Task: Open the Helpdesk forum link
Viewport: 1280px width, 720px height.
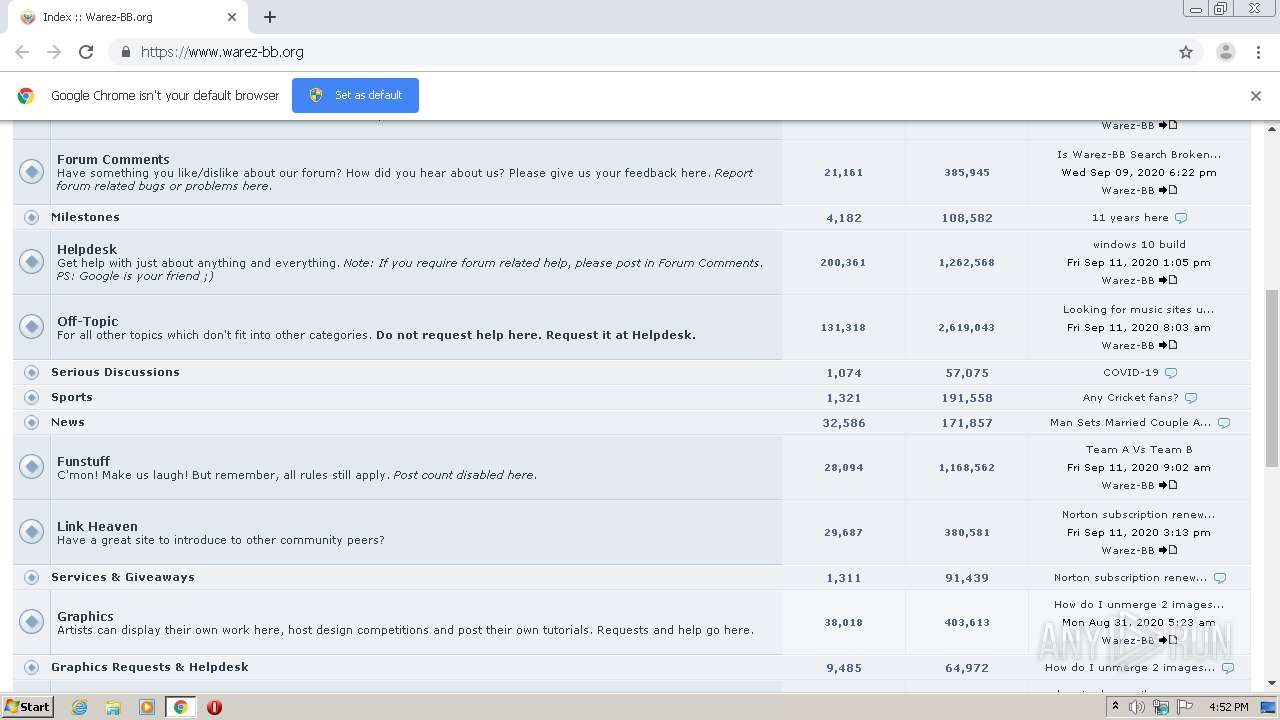Action: click(x=87, y=249)
